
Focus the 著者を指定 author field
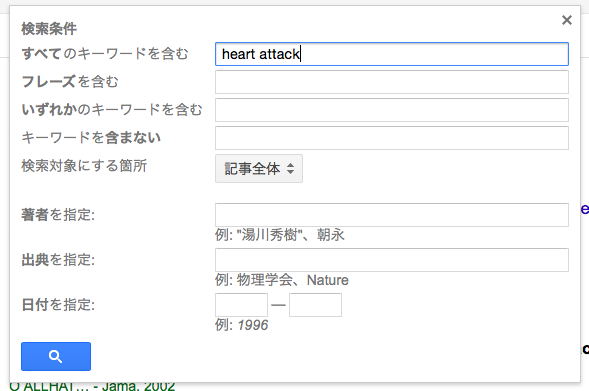[x=392, y=215]
